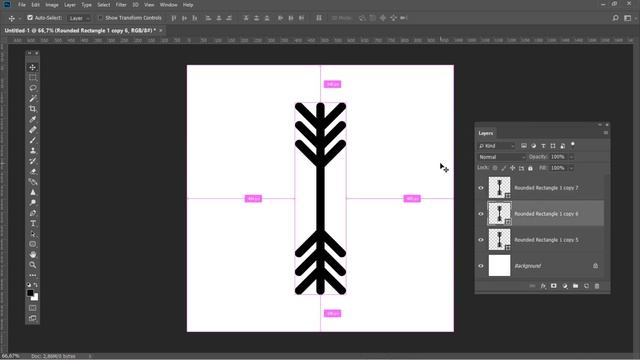Viewport: 640px width, 360px height.
Task: Select the Crop tool
Action: pyautogui.click(x=33, y=109)
